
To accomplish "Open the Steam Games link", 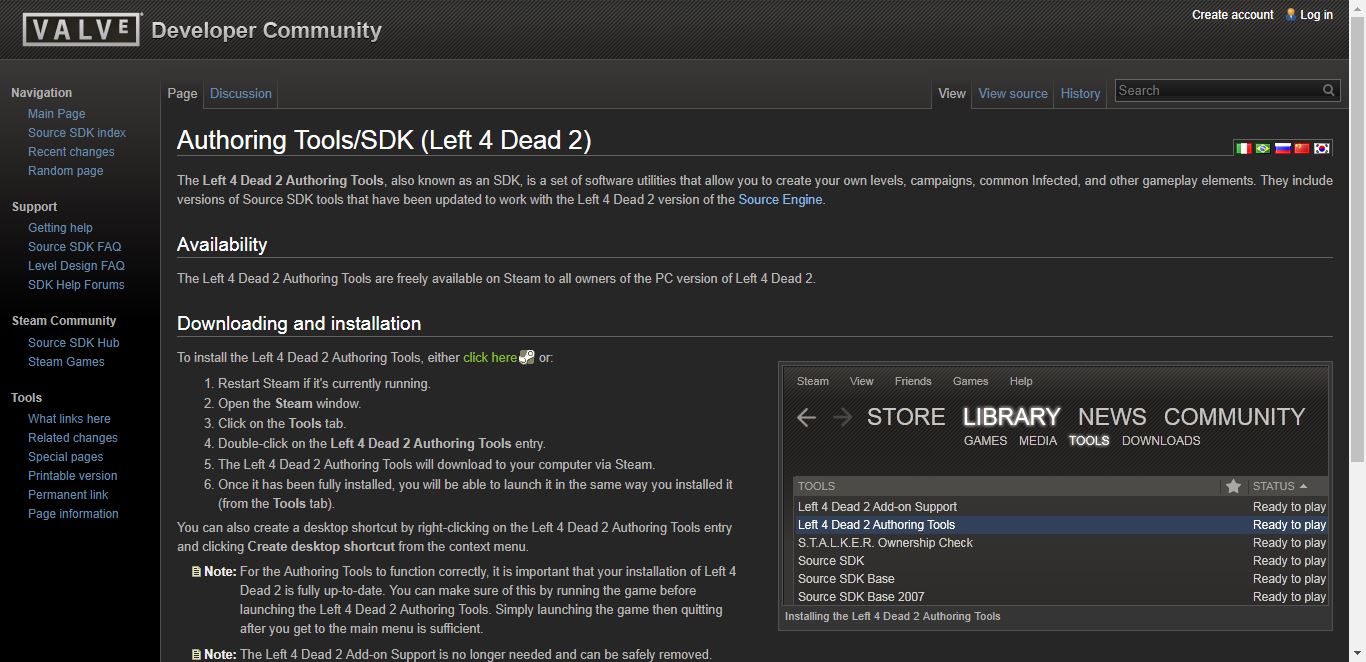I will point(66,362).
